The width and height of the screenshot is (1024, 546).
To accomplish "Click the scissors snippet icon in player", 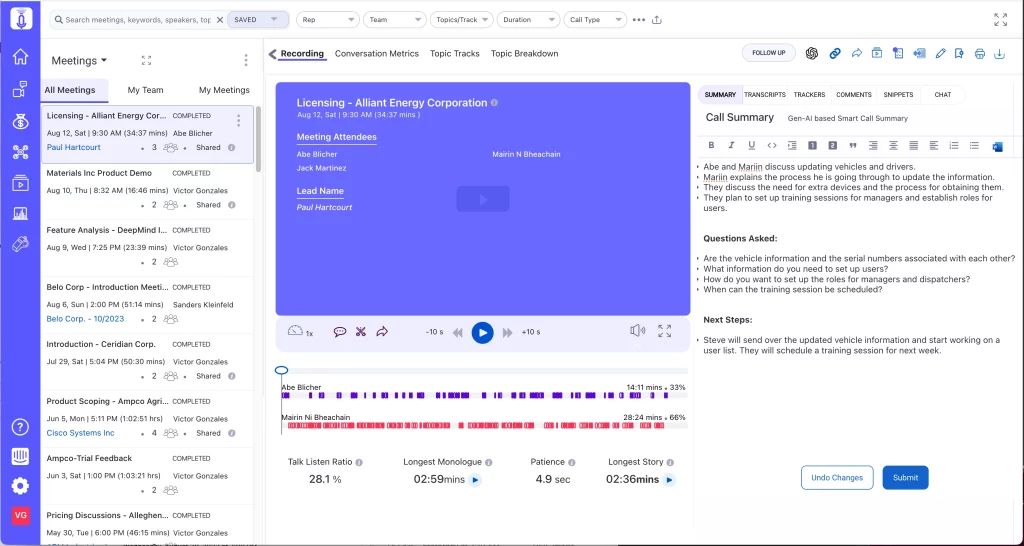I will (360, 332).
